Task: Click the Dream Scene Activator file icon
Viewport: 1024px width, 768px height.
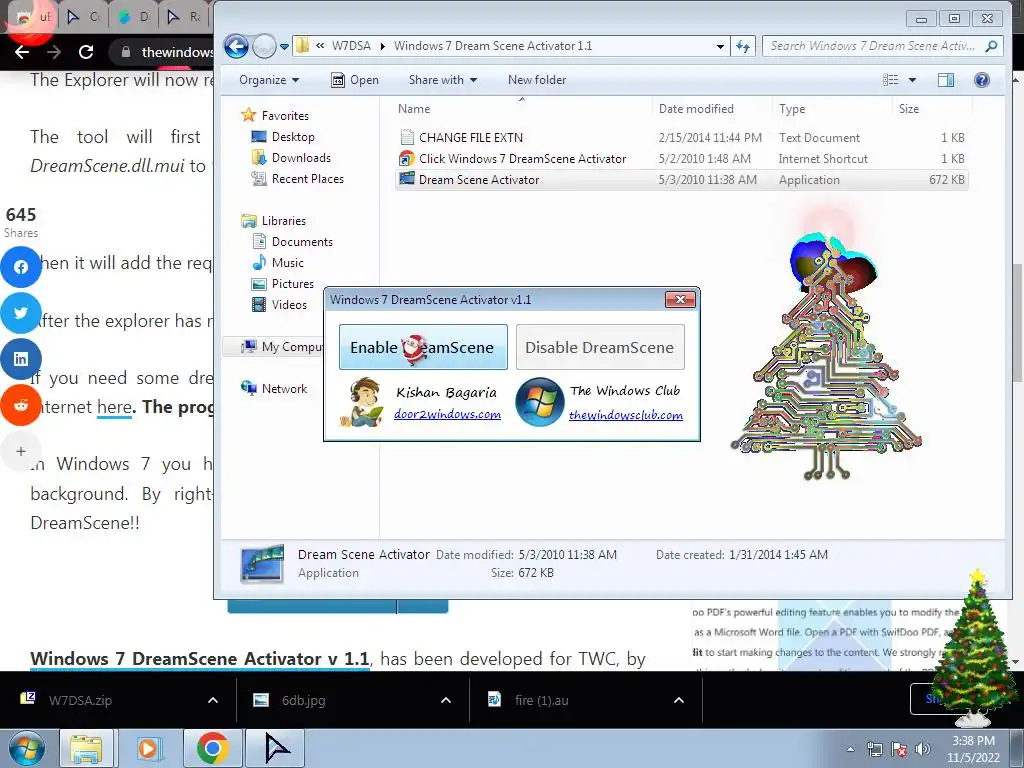Action: point(407,179)
